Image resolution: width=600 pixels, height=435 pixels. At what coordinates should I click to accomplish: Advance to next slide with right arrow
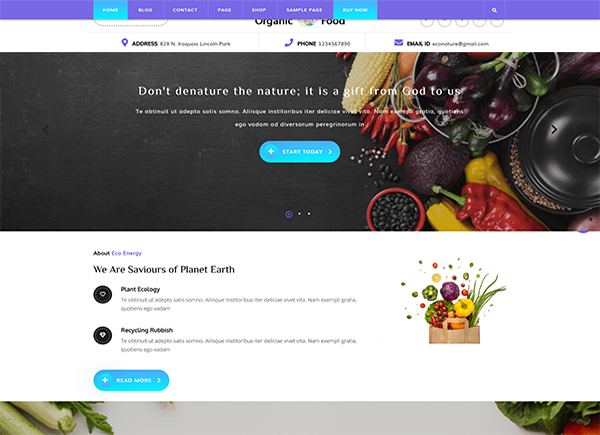pyautogui.click(x=554, y=129)
